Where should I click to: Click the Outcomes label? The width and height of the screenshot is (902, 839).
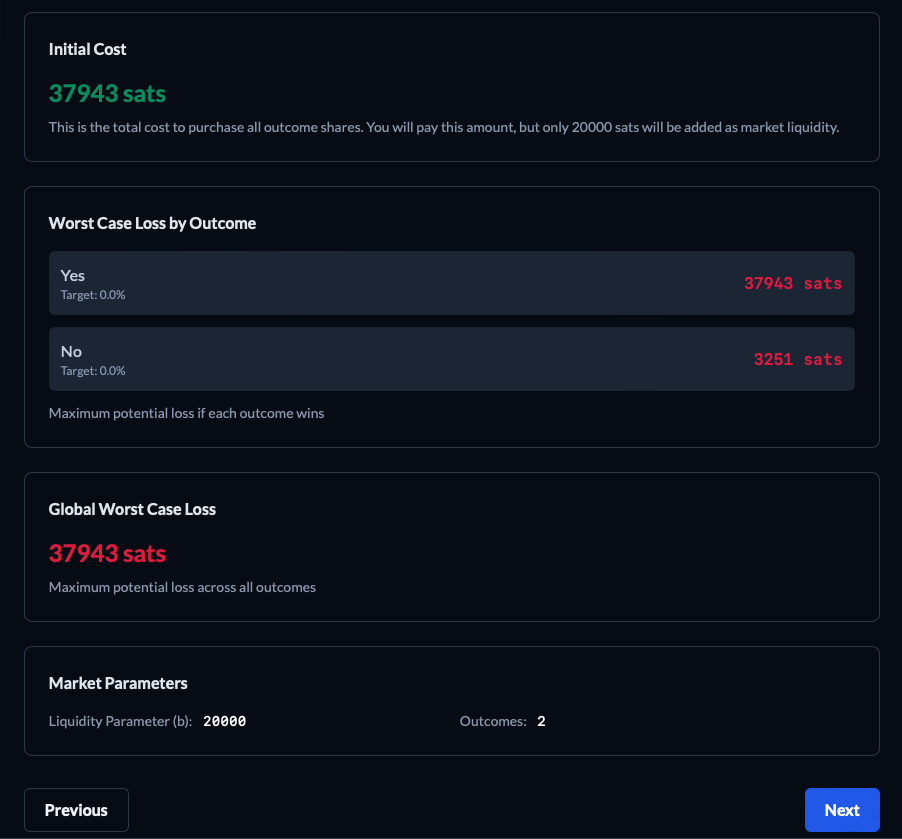point(493,721)
